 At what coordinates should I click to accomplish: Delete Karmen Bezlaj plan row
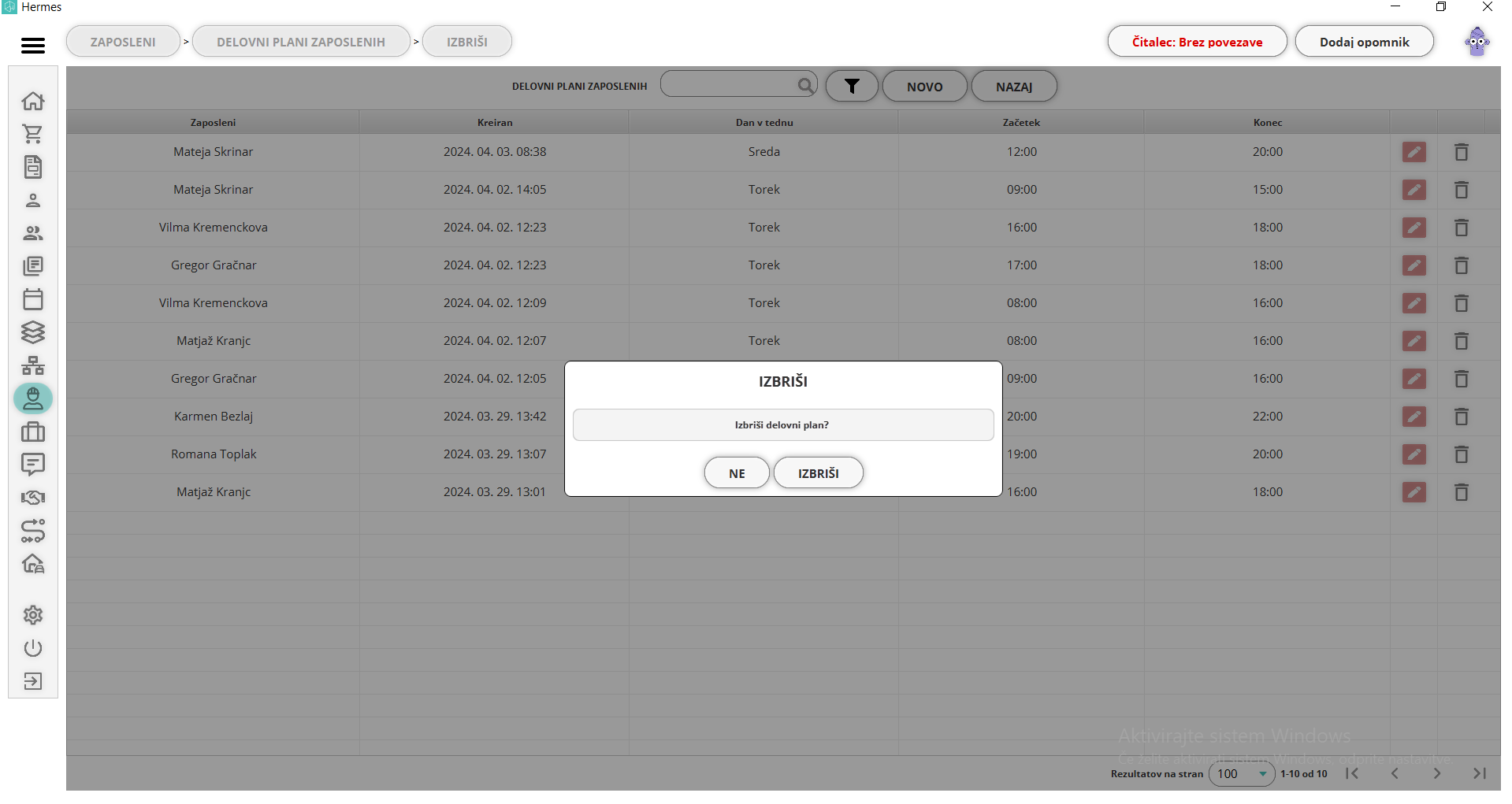[x=1461, y=417]
